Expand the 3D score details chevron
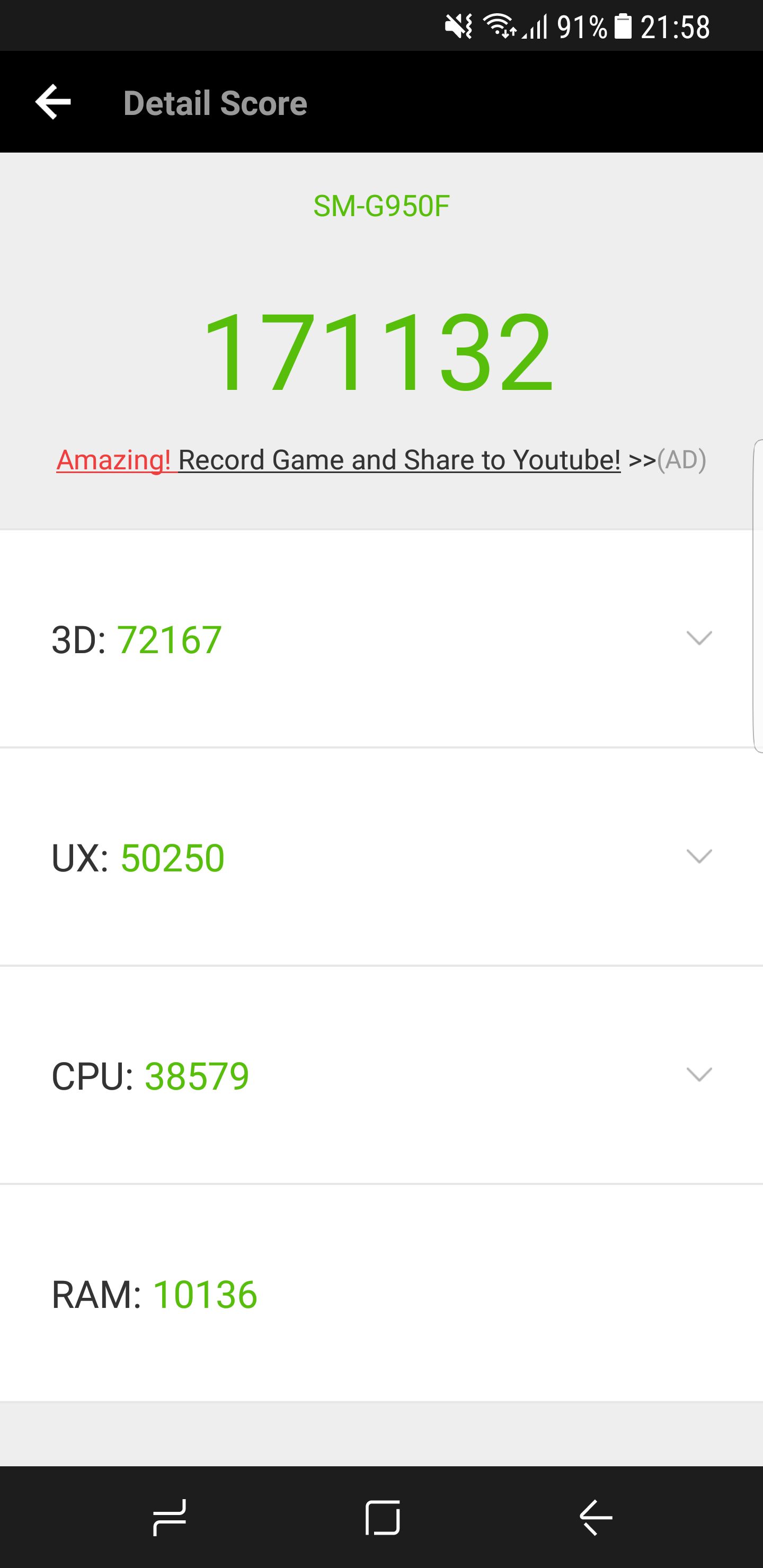This screenshot has width=763, height=1568. pos(698,638)
